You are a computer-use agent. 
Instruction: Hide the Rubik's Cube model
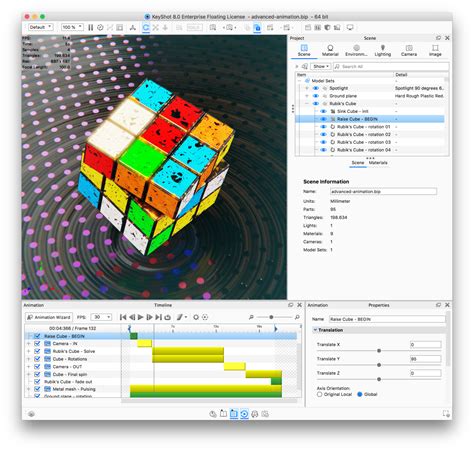click(x=316, y=104)
